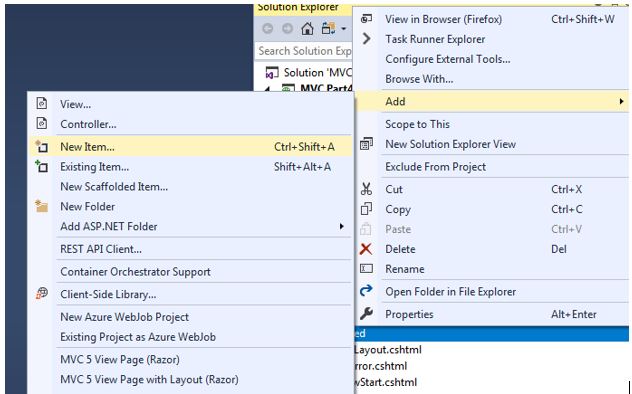
Task: Click the Properties wrench icon
Action: [x=366, y=313]
